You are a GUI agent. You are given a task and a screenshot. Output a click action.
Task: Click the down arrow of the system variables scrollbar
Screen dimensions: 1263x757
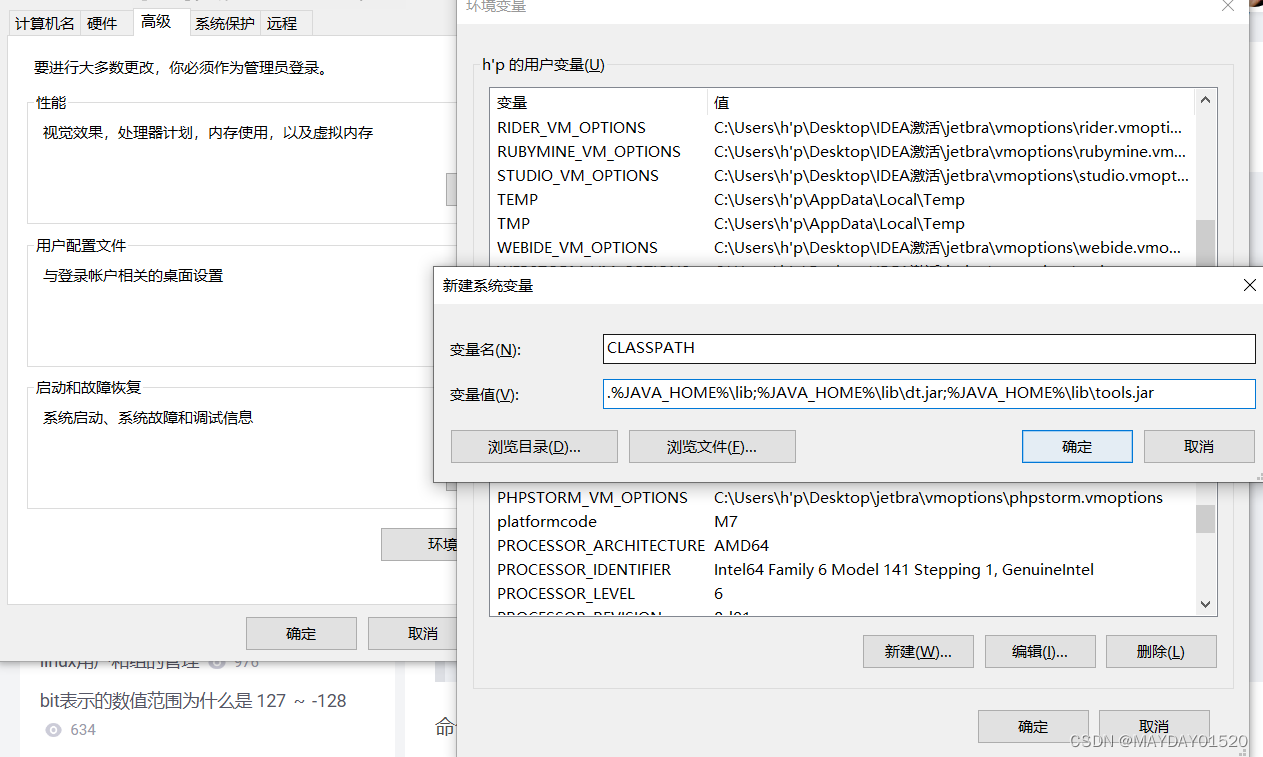[x=1205, y=604]
